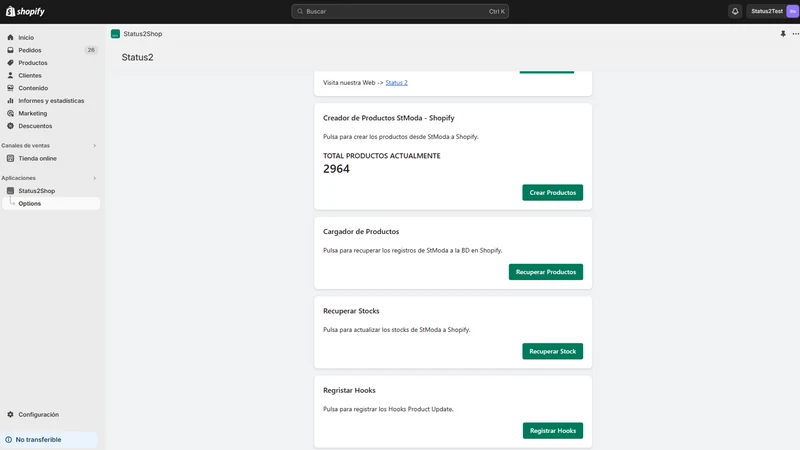Click Registrar Hooks heading
This screenshot has width=800, height=450.
pos(349,390)
